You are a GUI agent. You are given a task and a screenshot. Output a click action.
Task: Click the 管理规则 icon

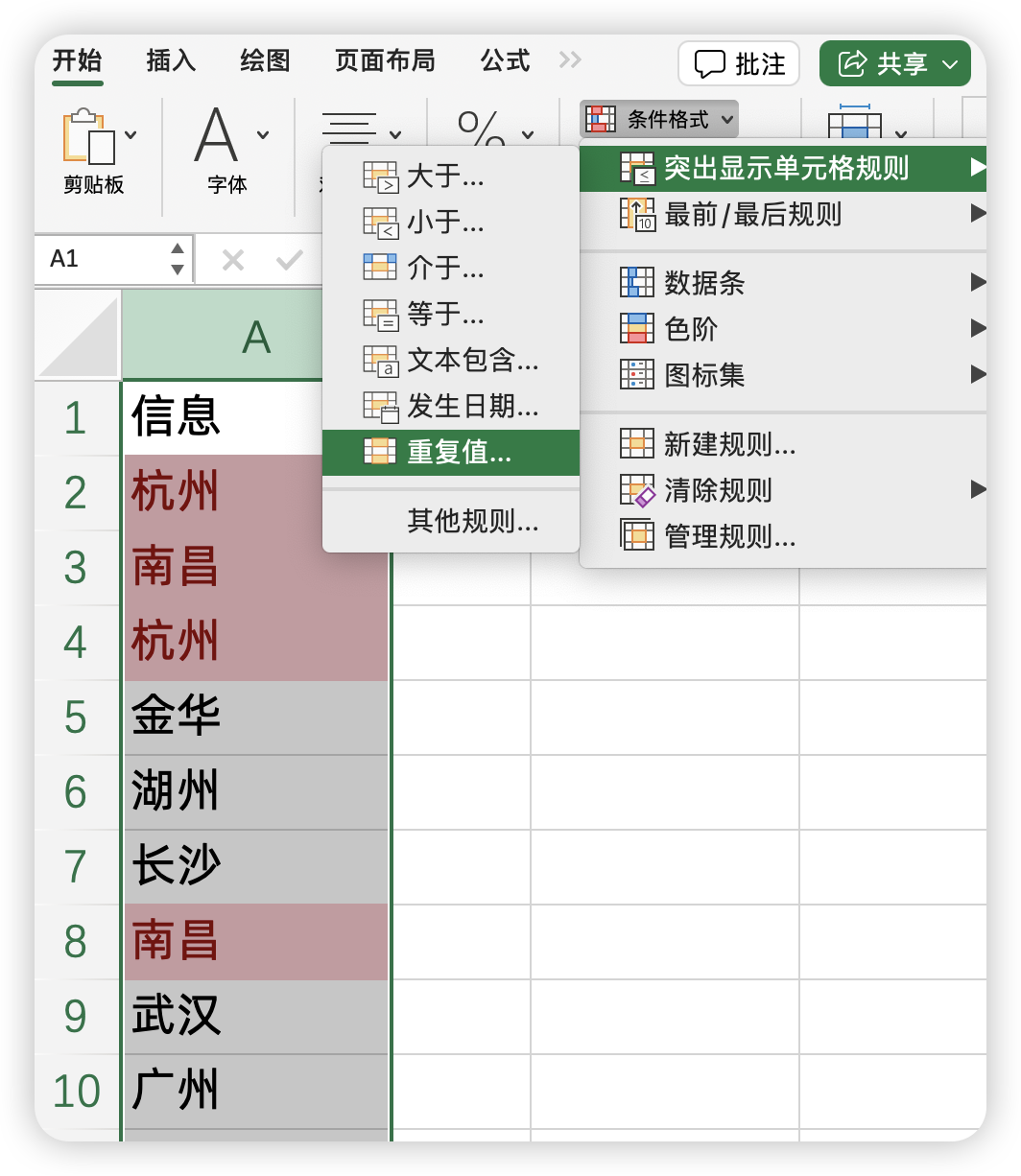(637, 536)
